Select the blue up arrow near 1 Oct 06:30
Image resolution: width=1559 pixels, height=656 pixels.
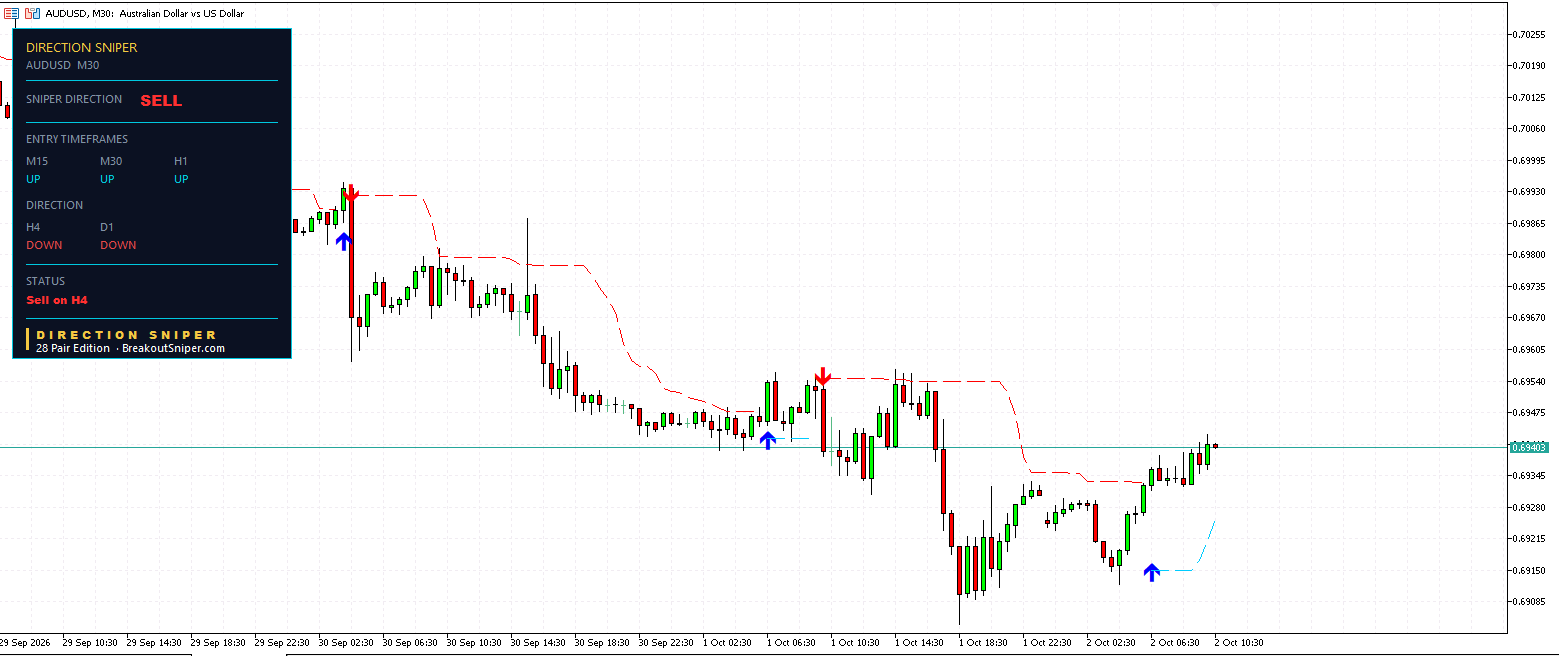coord(767,440)
